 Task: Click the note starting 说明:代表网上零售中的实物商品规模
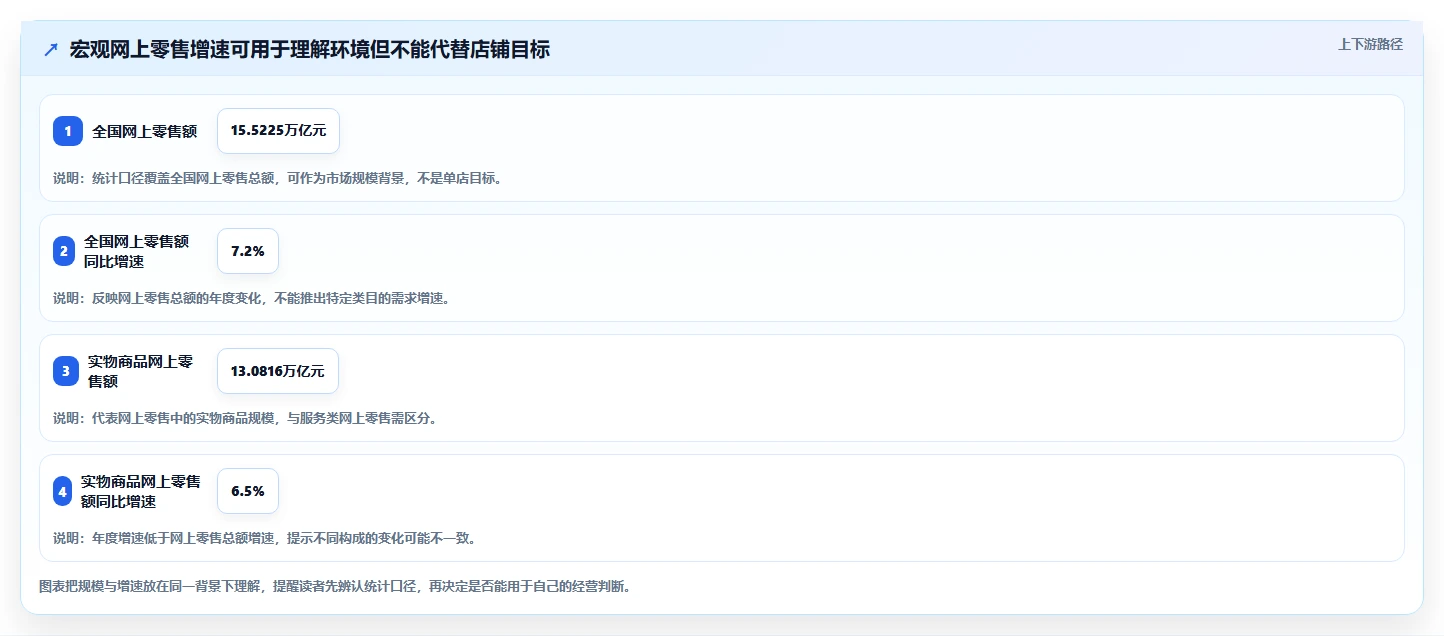coord(245,418)
